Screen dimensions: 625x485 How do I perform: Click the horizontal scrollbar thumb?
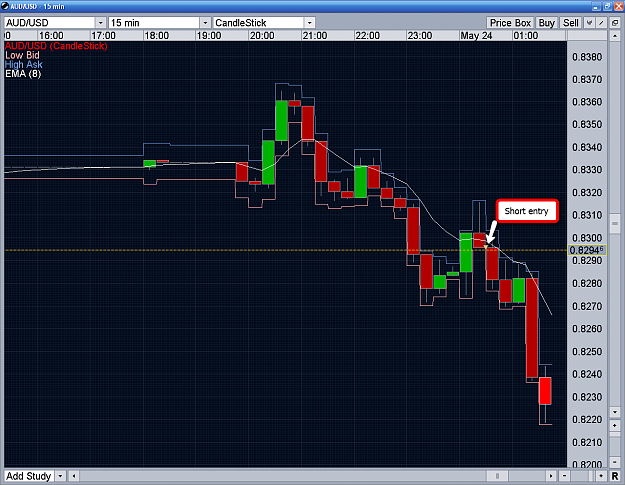tap(497, 476)
